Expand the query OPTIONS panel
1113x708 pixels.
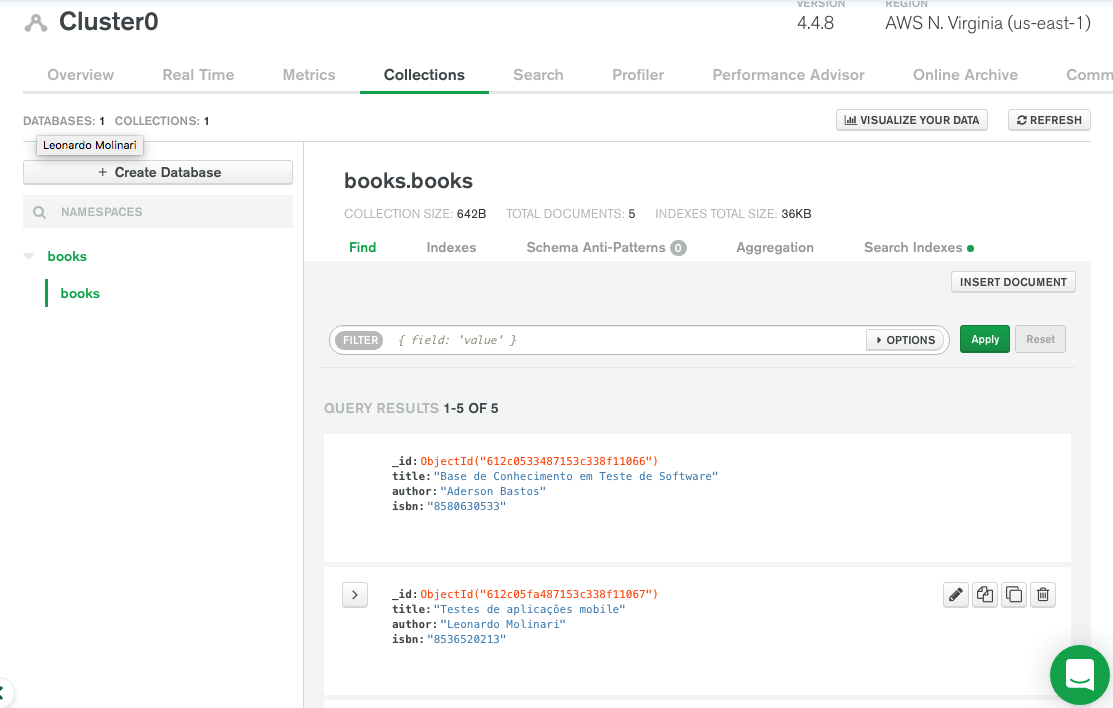pos(905,340)
